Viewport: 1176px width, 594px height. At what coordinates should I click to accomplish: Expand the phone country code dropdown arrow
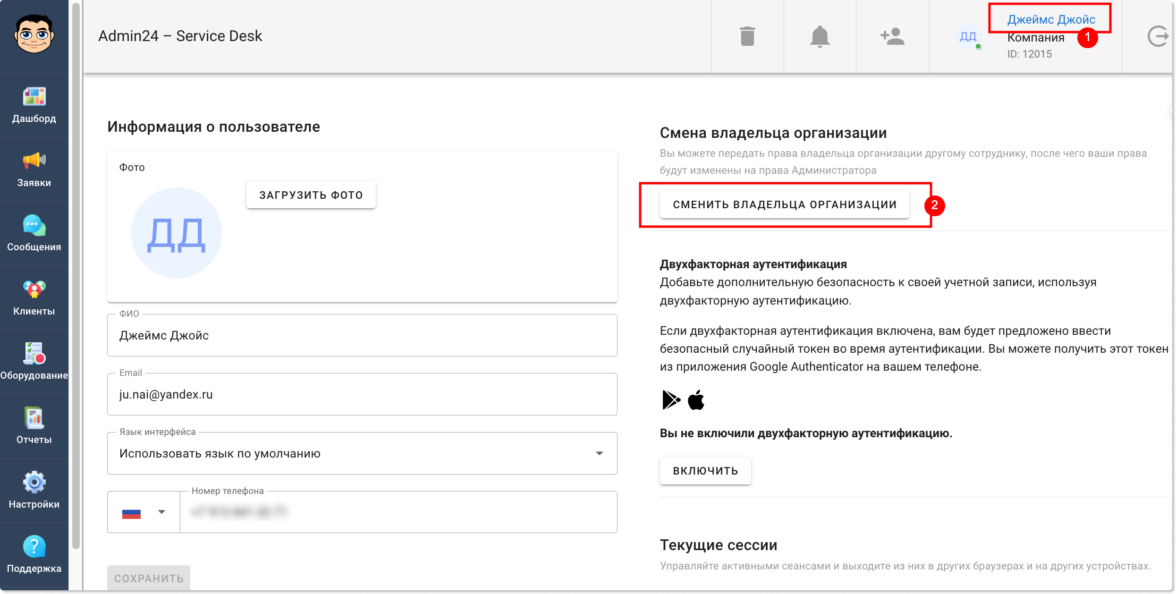[x=161, y=512]
